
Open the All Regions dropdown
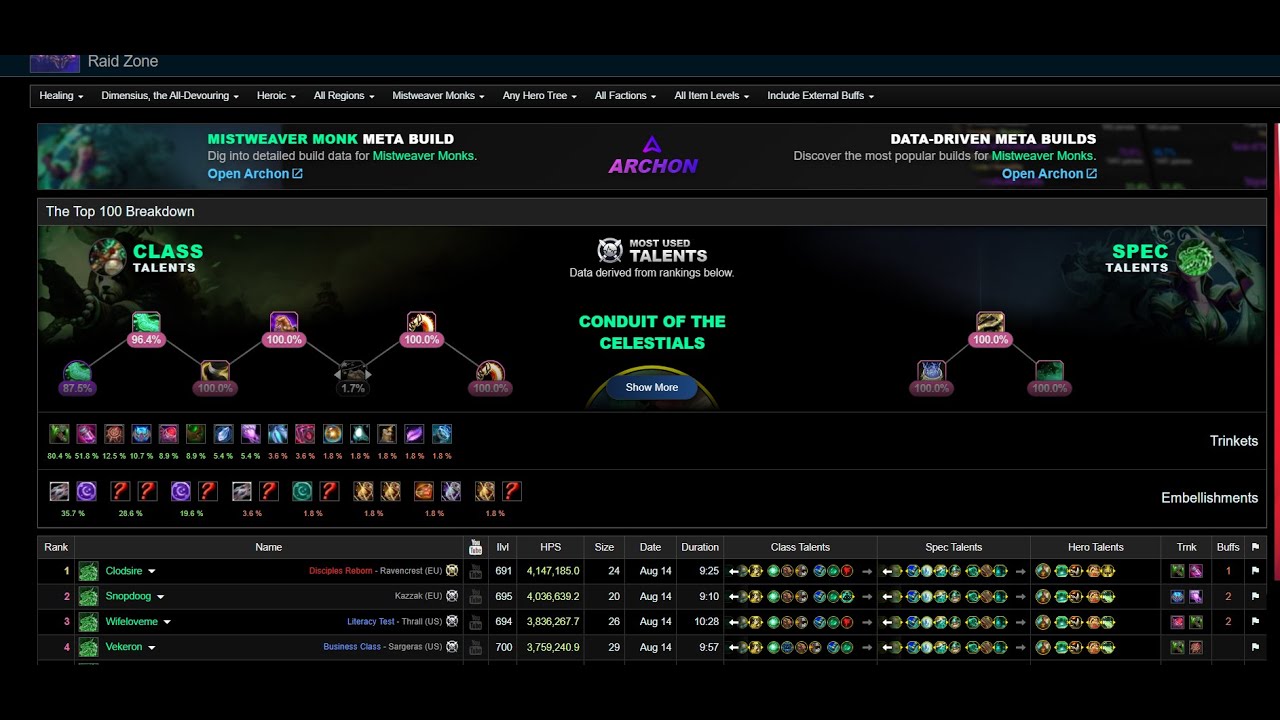344,96
